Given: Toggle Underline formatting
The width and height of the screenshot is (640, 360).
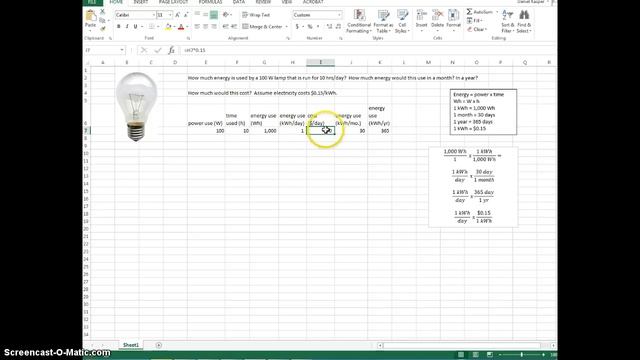Looking at the screenshot, I should coord(136,27).
